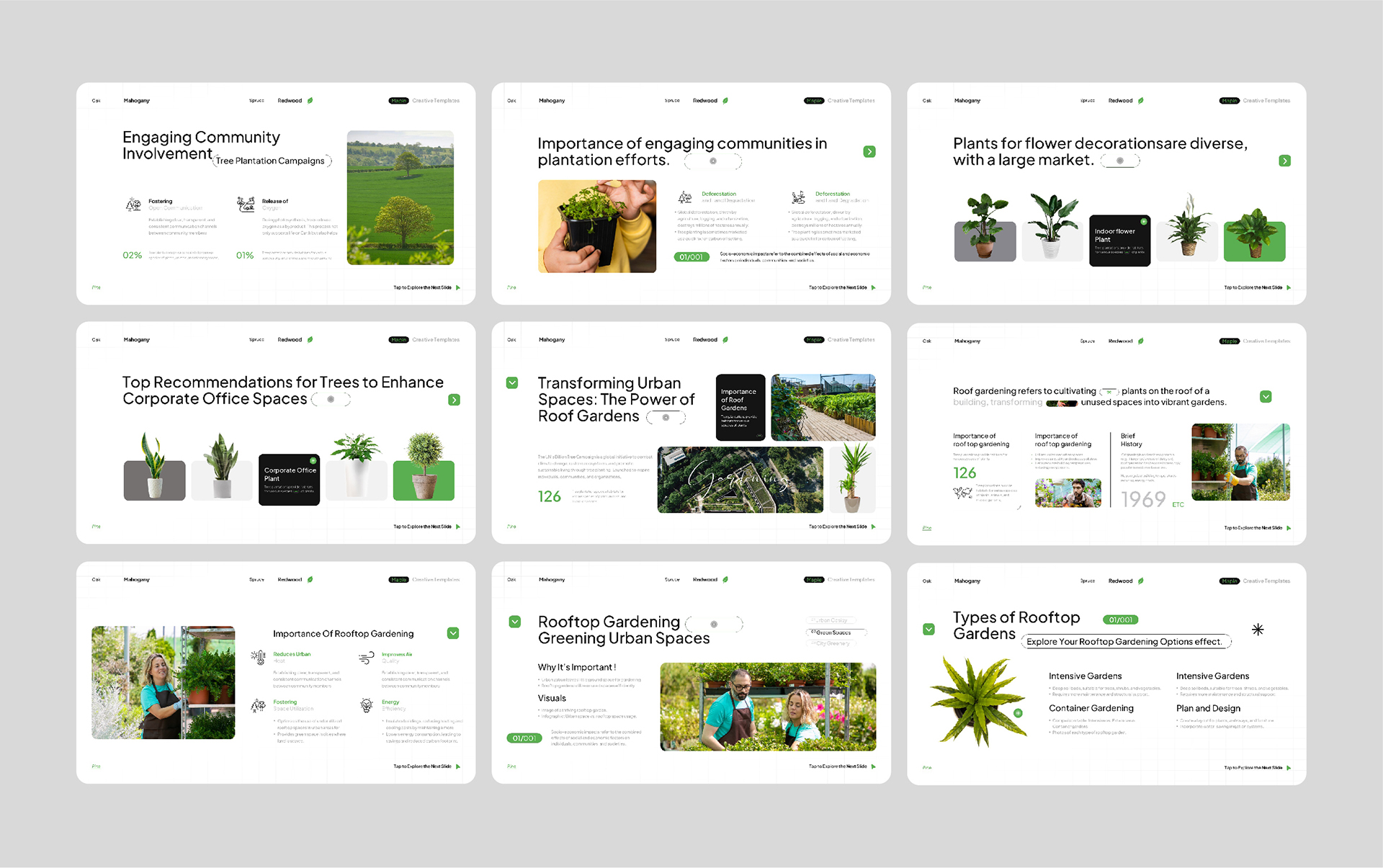Expand the chevron on Importance of engaging communities slide

click(x=869, y=151)
